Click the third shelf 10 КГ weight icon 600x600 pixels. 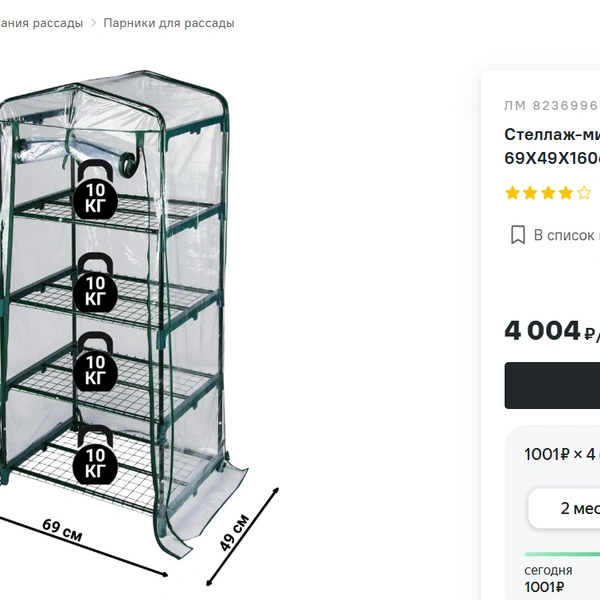point(95,362)
